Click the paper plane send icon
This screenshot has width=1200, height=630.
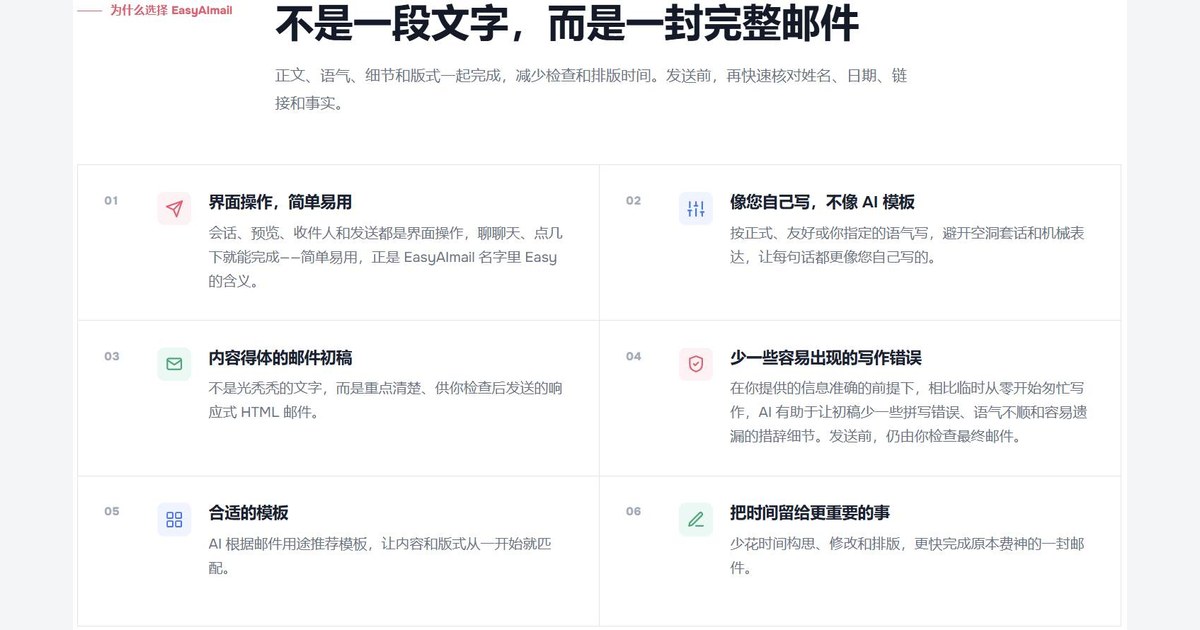click(x=174, y=208)
